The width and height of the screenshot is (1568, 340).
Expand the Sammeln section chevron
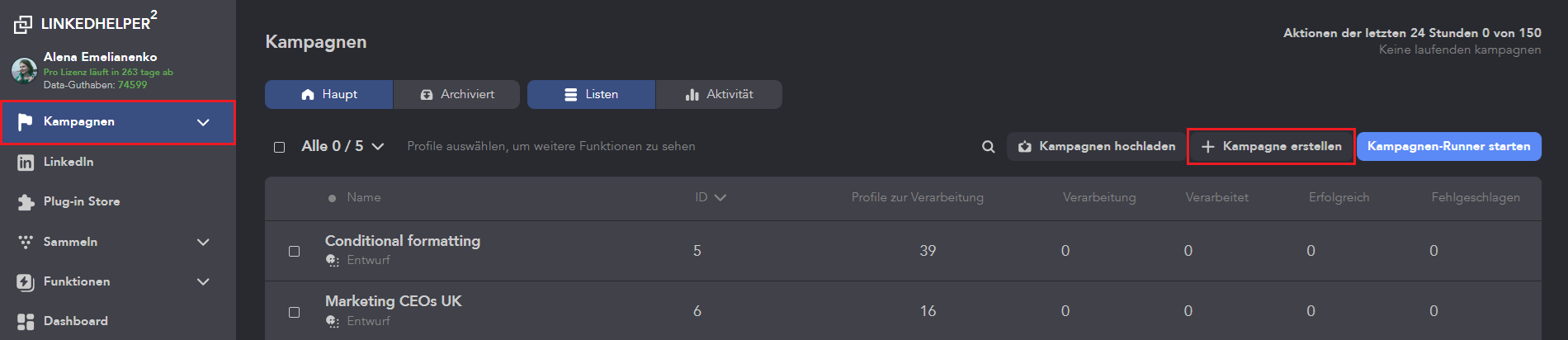click(x=203, y=242)
